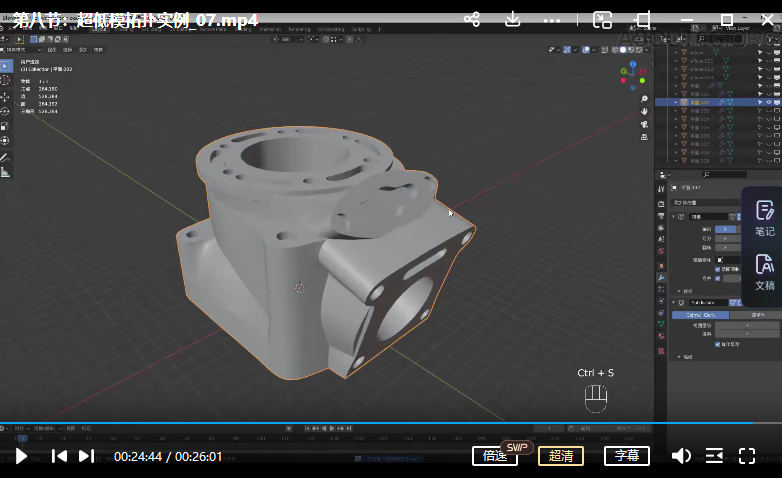This screenshot has width=782, height=478.
Task: Enter fullscreen with the bottom-right icon
Action: pos(747,456)
